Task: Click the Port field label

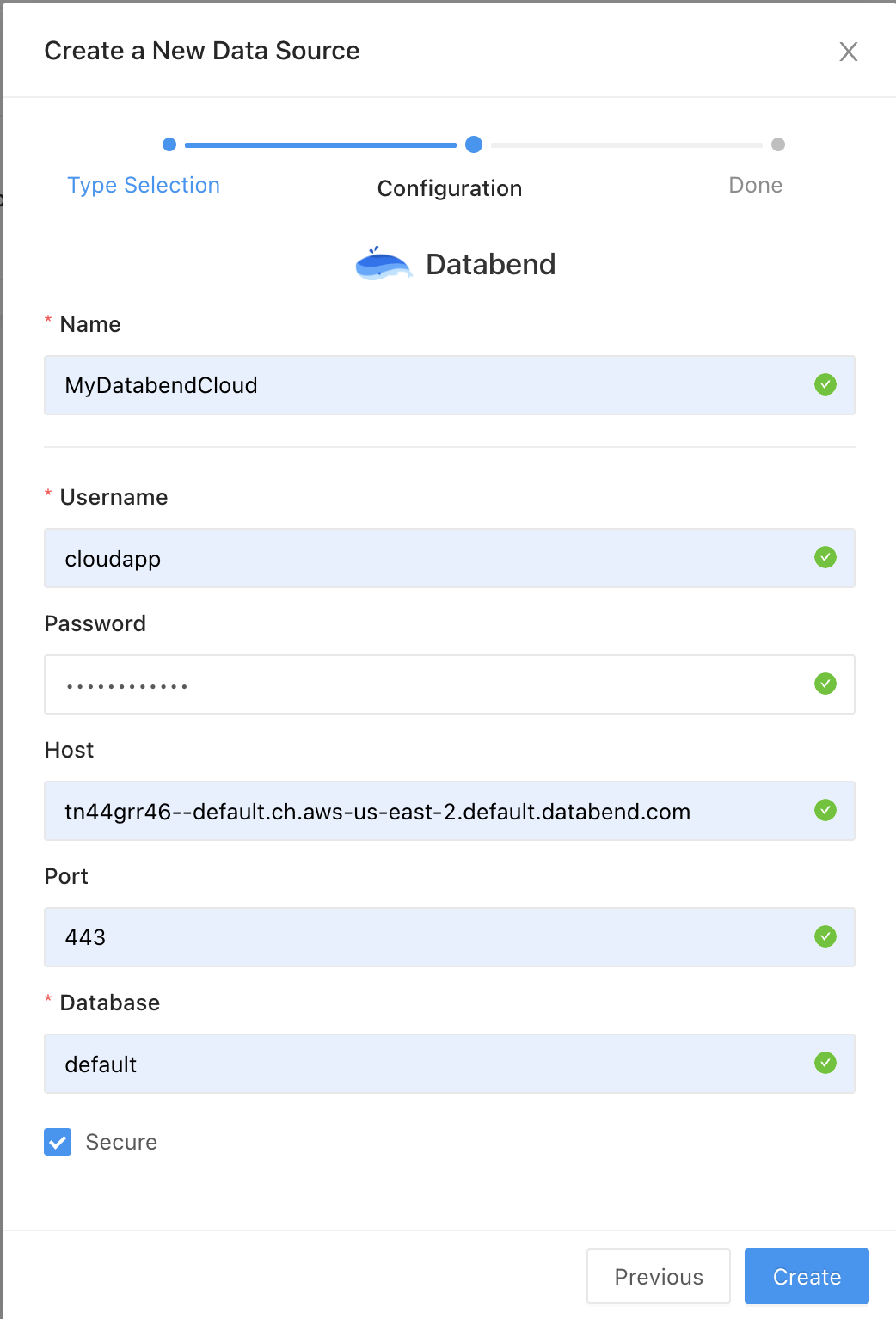Action: pos(66,876)
